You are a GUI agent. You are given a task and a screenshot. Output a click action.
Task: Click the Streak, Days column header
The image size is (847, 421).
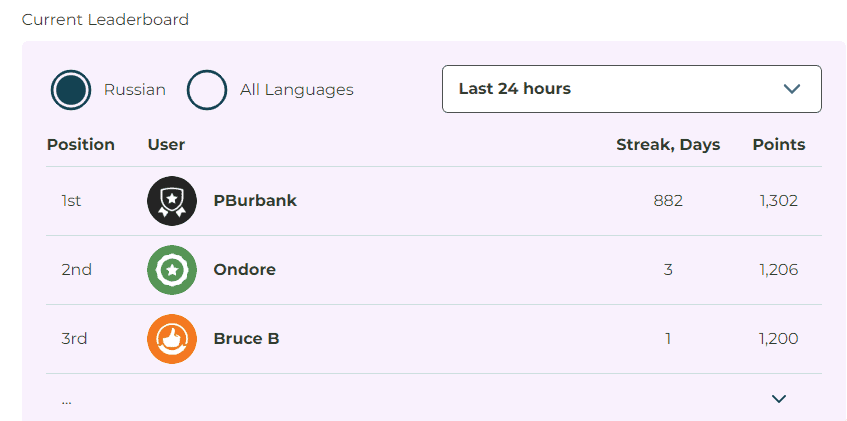click(668, 145)
